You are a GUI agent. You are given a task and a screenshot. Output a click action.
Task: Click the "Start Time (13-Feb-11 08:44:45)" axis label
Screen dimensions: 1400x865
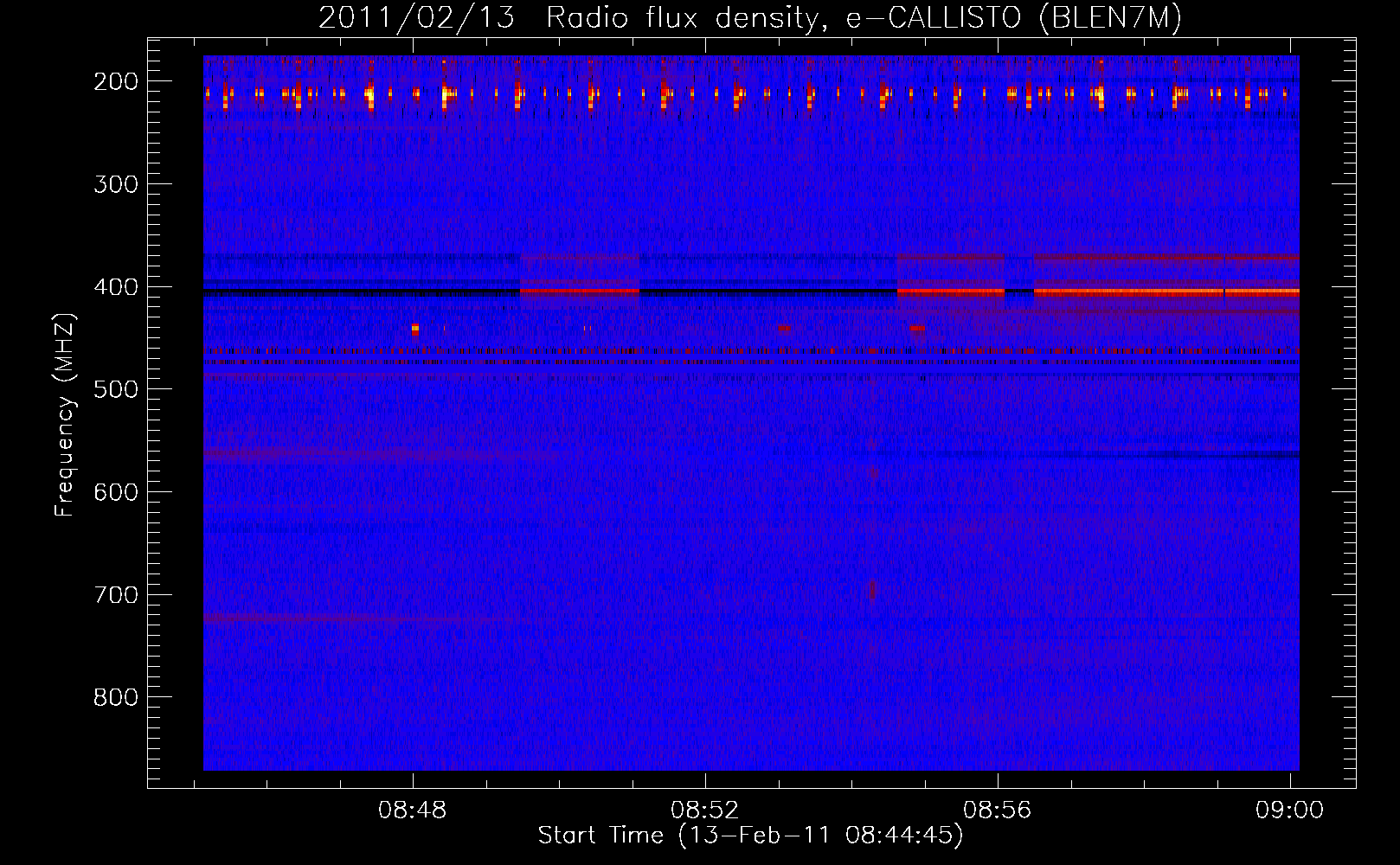[x=750, y=836]
